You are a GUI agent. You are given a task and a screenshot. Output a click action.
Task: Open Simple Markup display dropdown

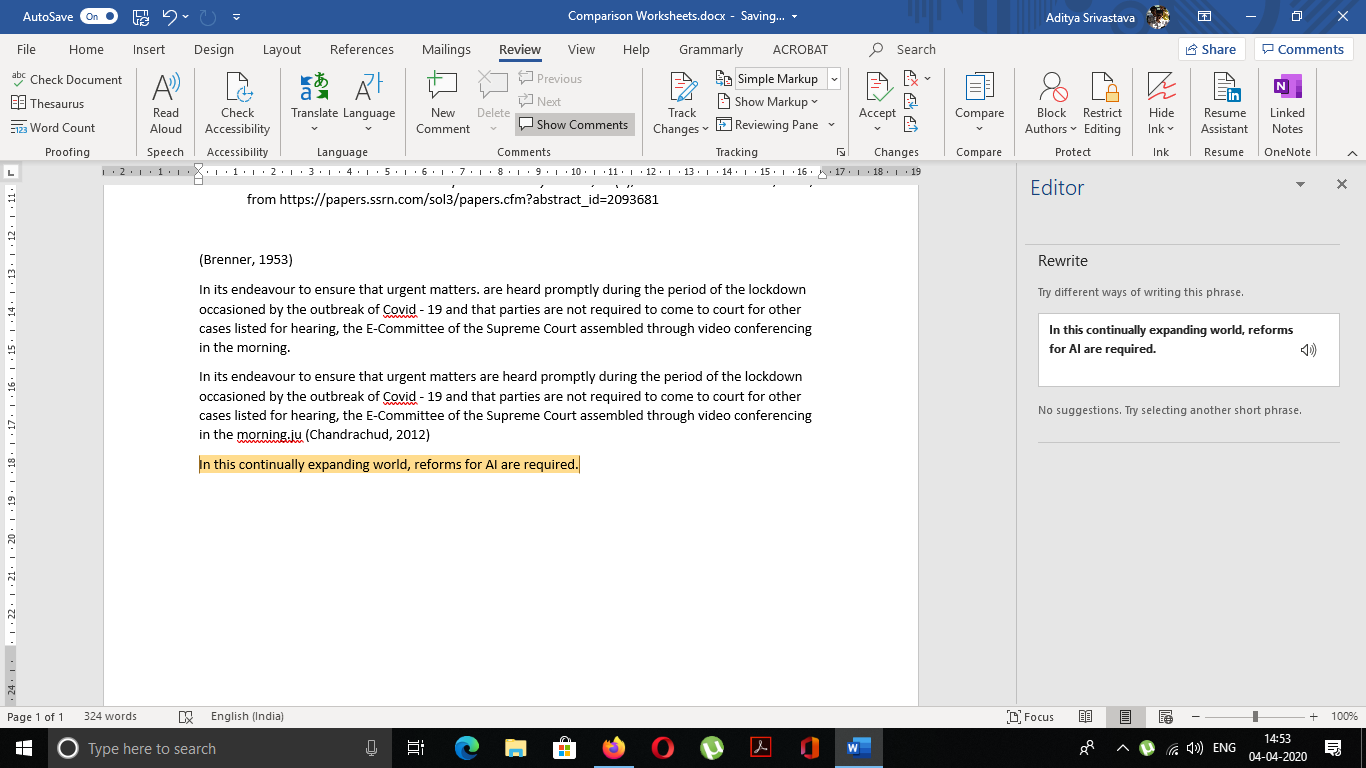[x=834, y=79]
